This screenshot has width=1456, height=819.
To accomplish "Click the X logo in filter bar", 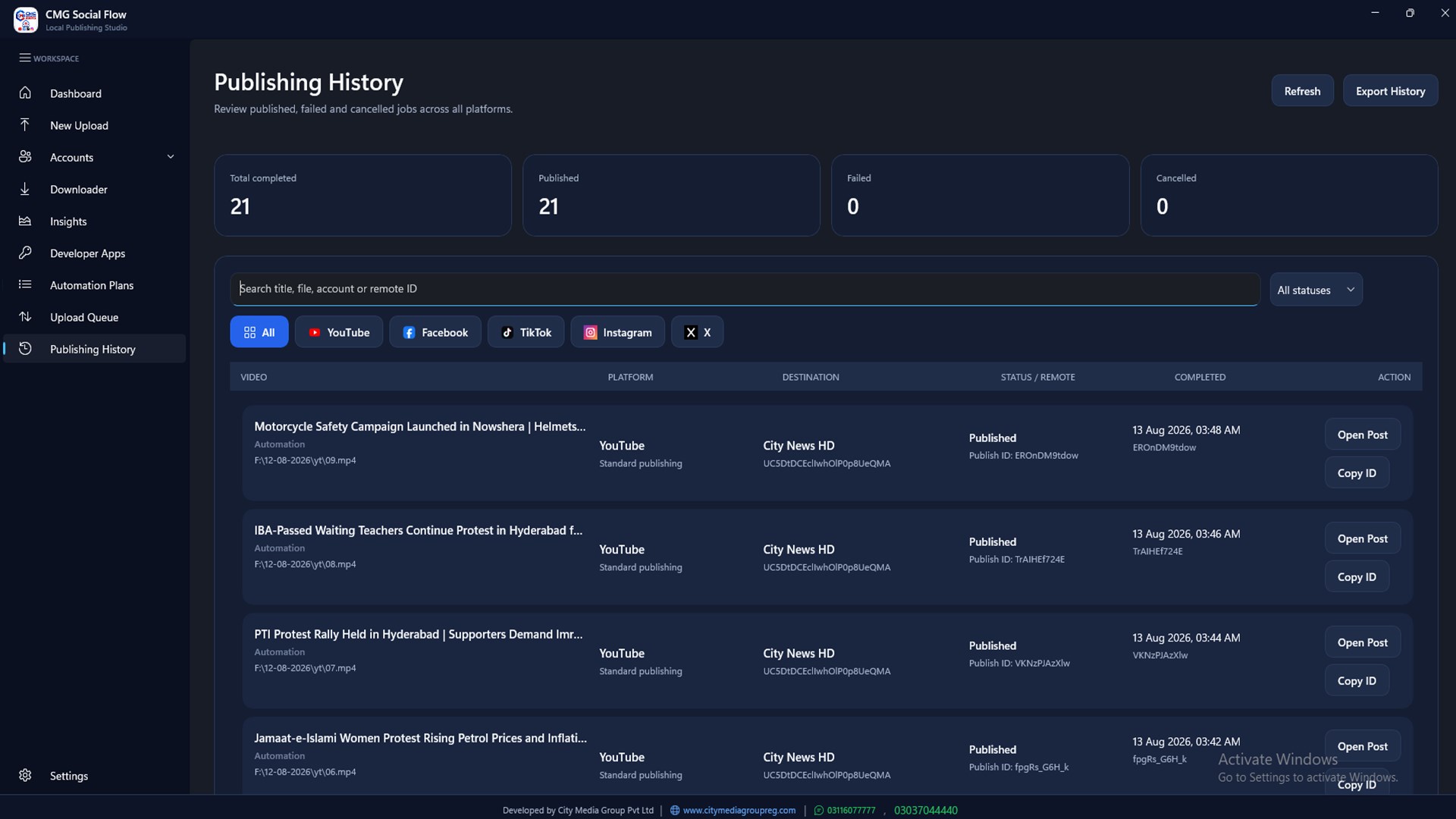I will (691, 332).
